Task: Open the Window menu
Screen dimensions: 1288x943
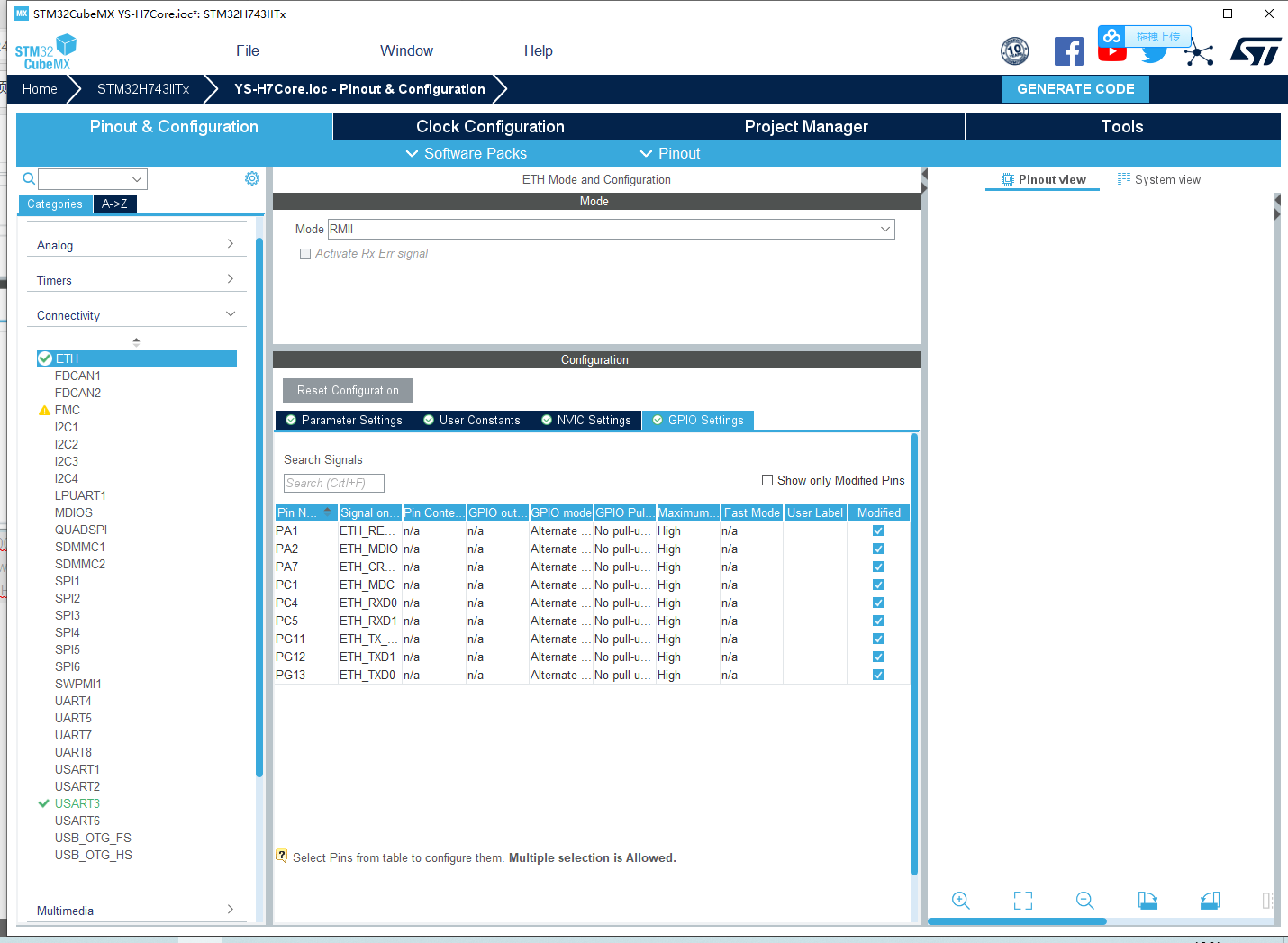Action: (406, 50)
